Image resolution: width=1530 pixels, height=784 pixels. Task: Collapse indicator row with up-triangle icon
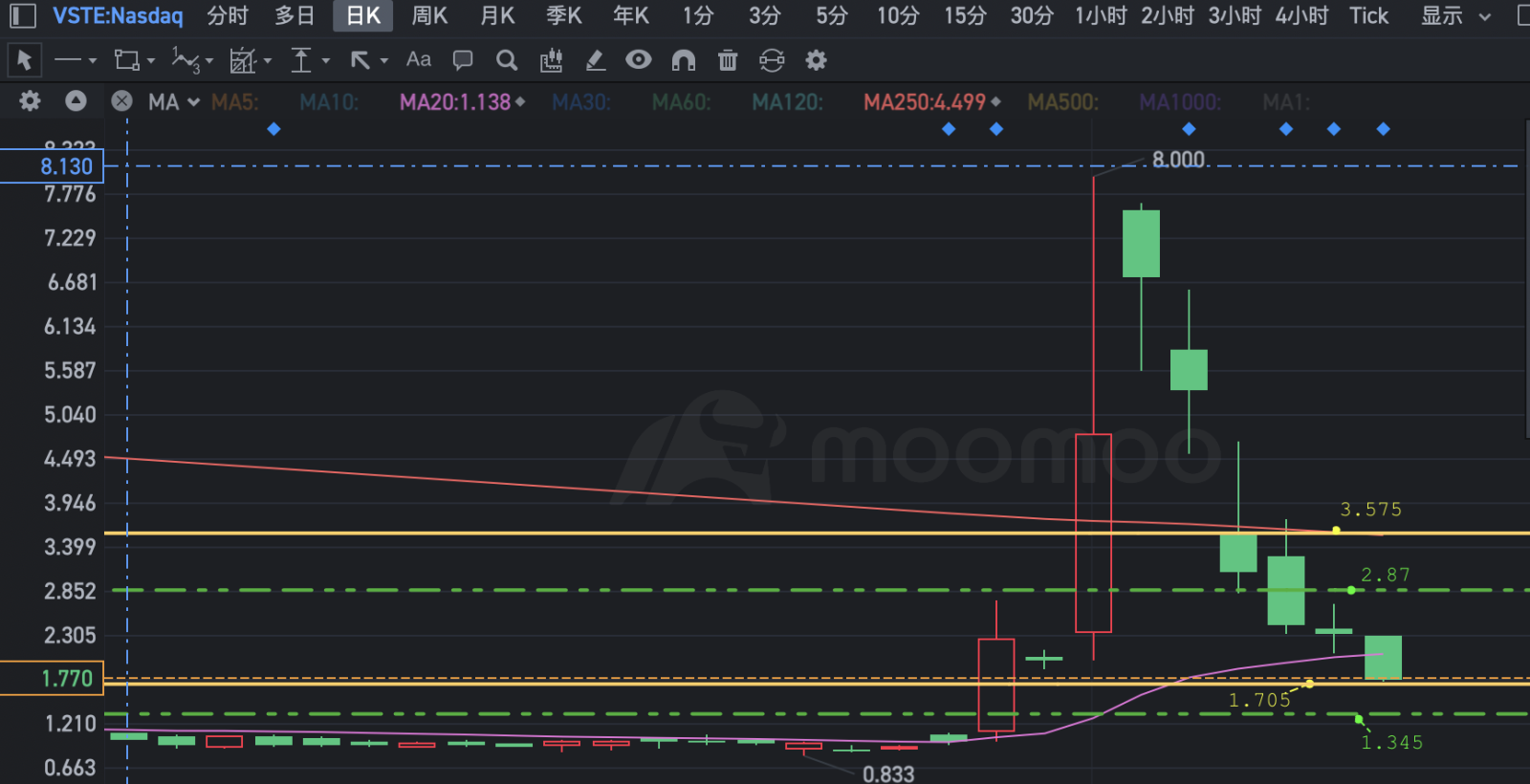point(76,100)
